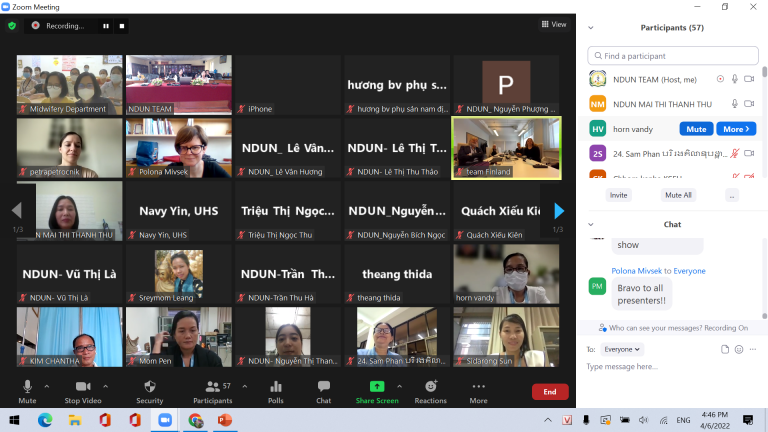This screenshot has width=768, height=432.
Task: Toggle Stop Video camera button
Action: 83,390
